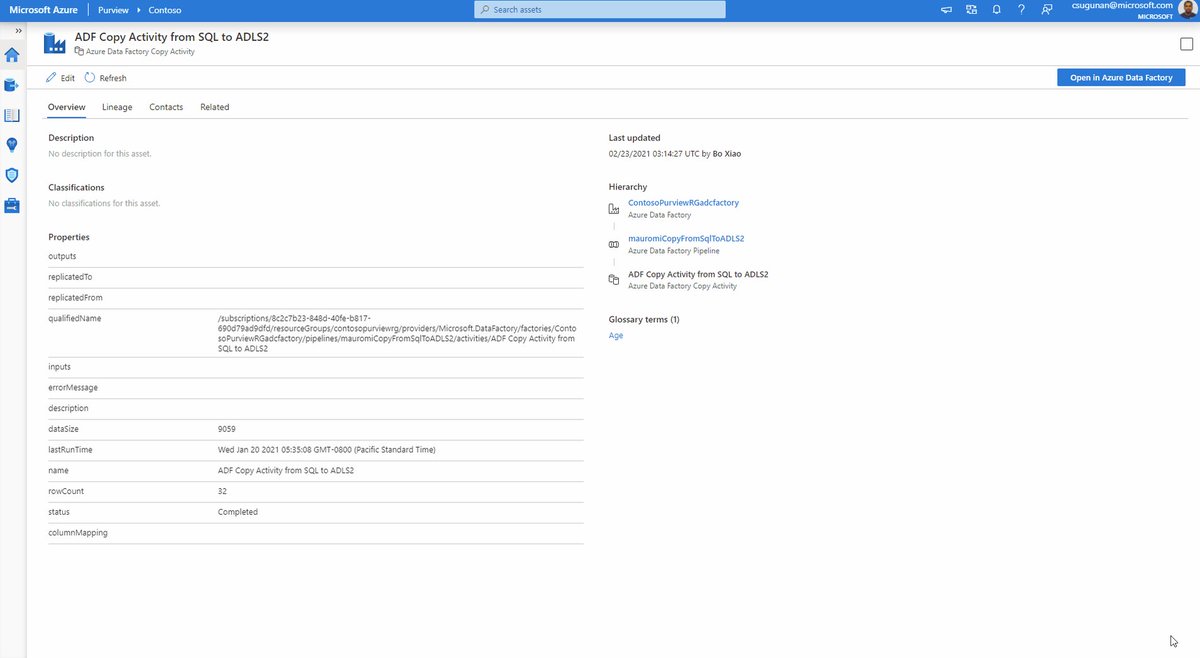Click the blue factory asset icon beside the title

[x=55, y=43]
